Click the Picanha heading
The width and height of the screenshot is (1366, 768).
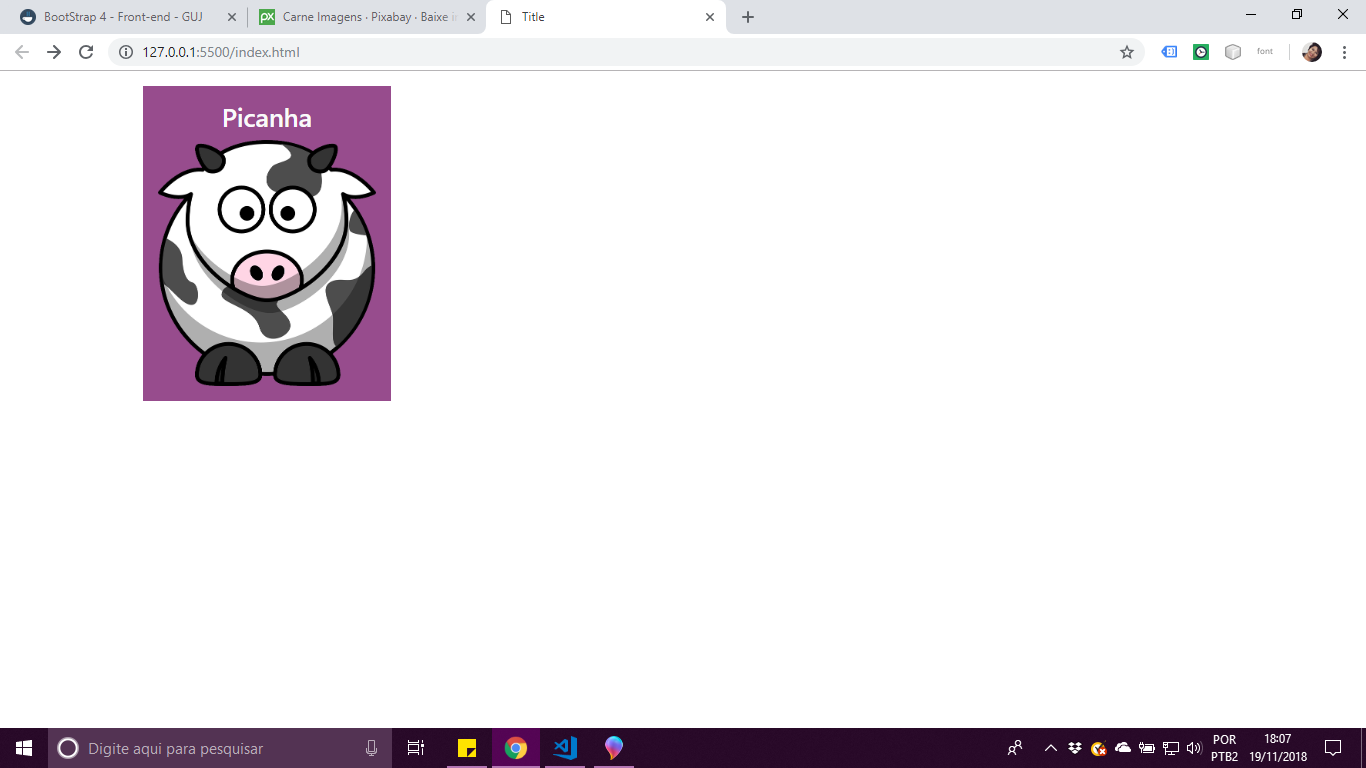click(x=267, y=118)
